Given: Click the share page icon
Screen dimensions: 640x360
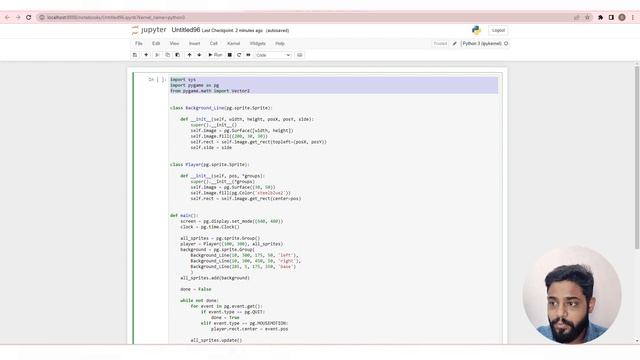Looking at the screenshot, I should (576, 17).
